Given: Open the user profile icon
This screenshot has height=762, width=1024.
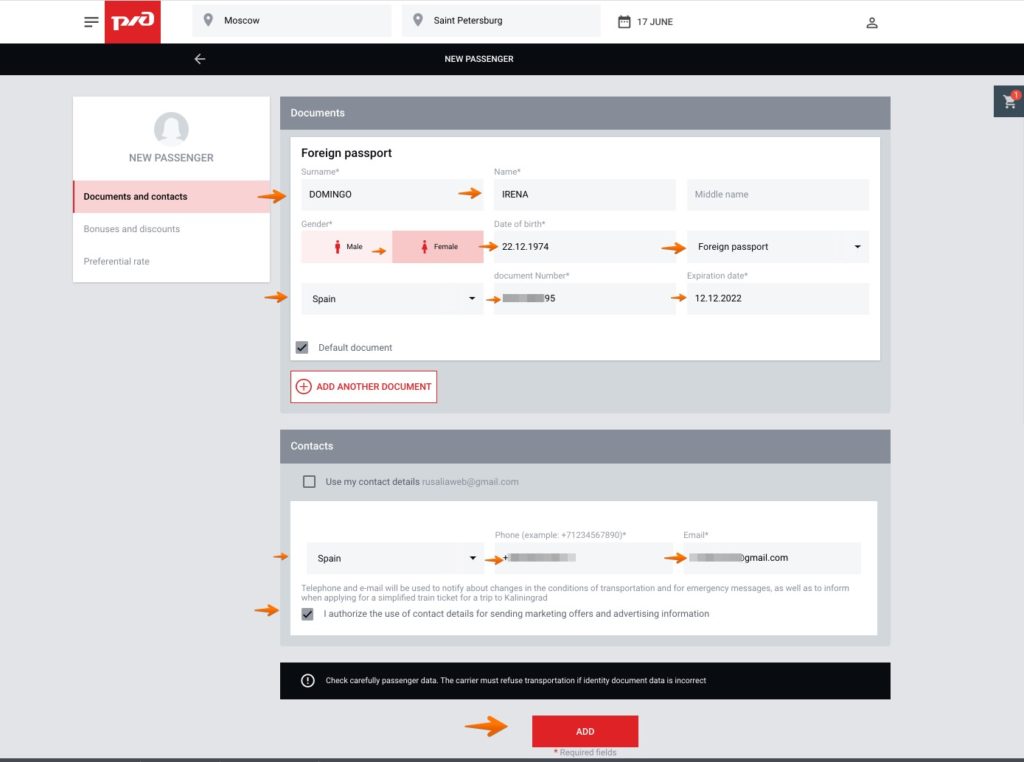Looking at the screenshot, I should point(871,22).
